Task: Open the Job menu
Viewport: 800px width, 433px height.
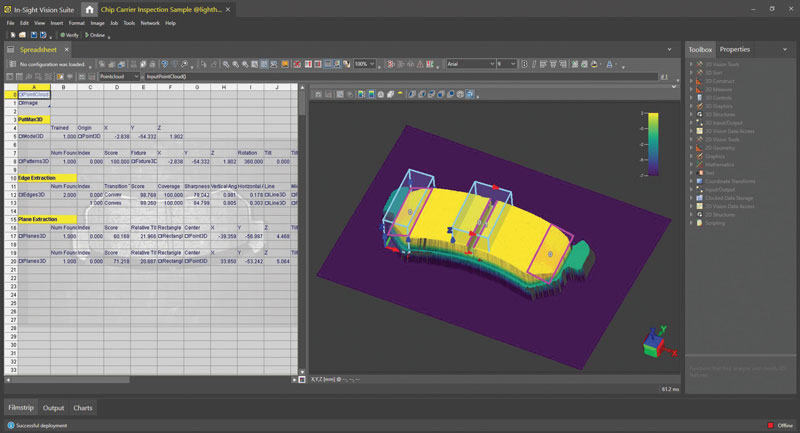Action: 114,23
